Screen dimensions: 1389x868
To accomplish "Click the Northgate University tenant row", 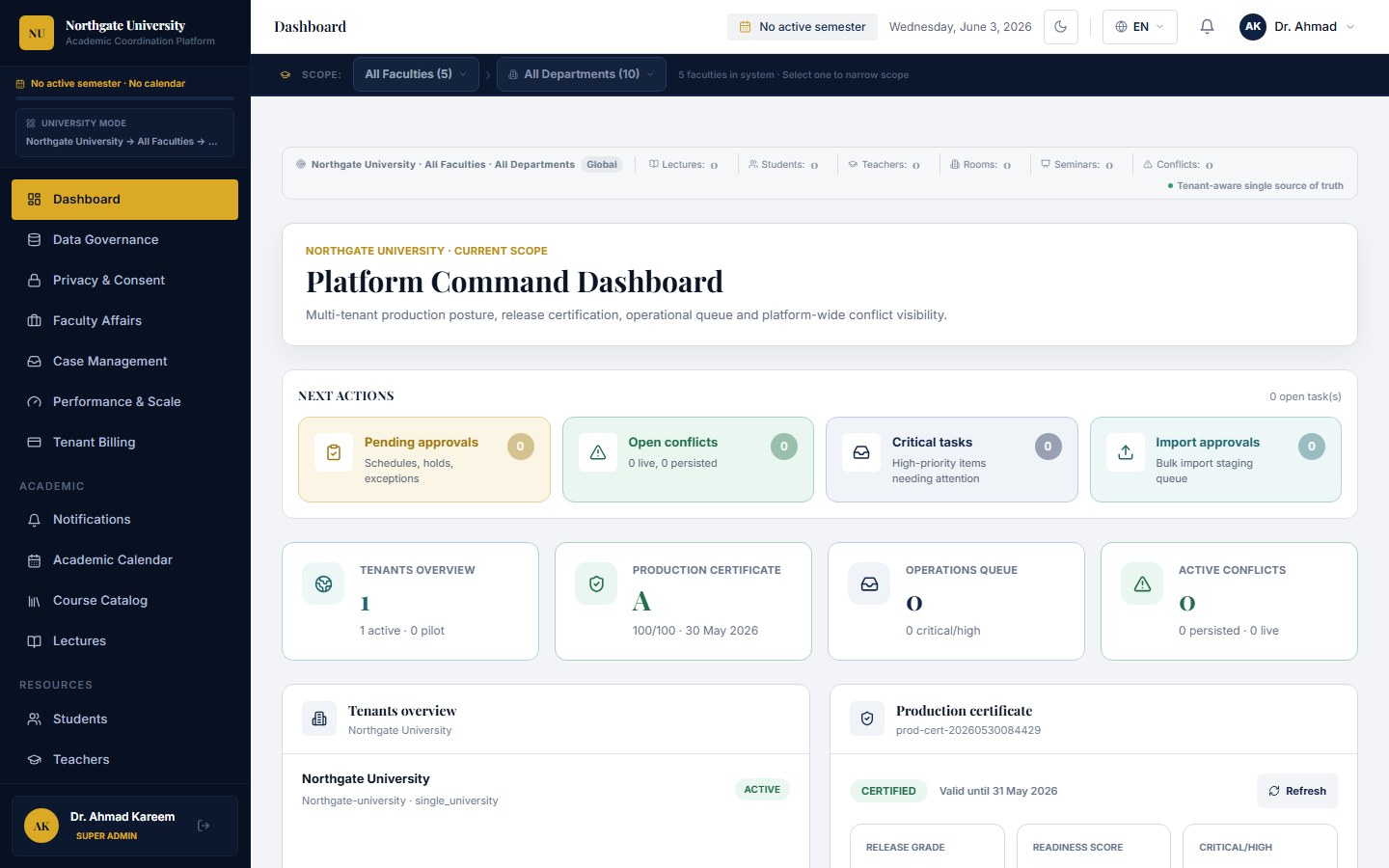I will pyautogui.click(x=546, y=789).
